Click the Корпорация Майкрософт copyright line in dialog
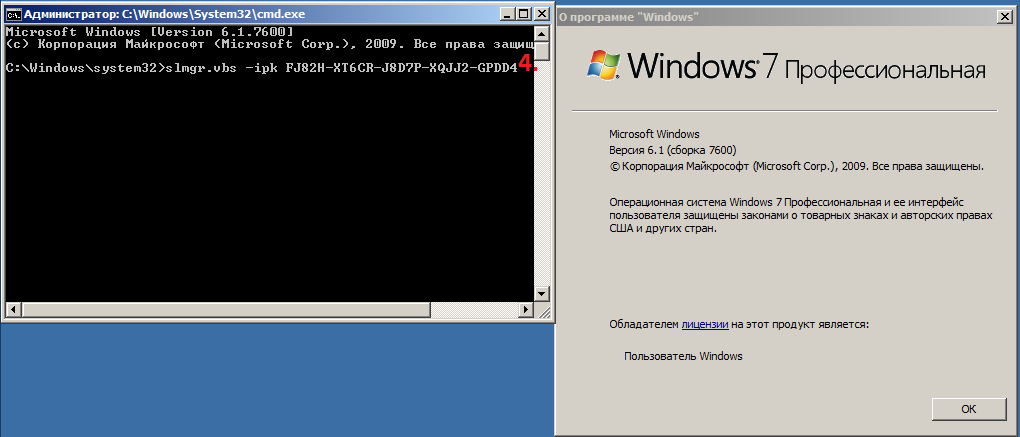The image size is (1020, 437). tap(797, 166)
